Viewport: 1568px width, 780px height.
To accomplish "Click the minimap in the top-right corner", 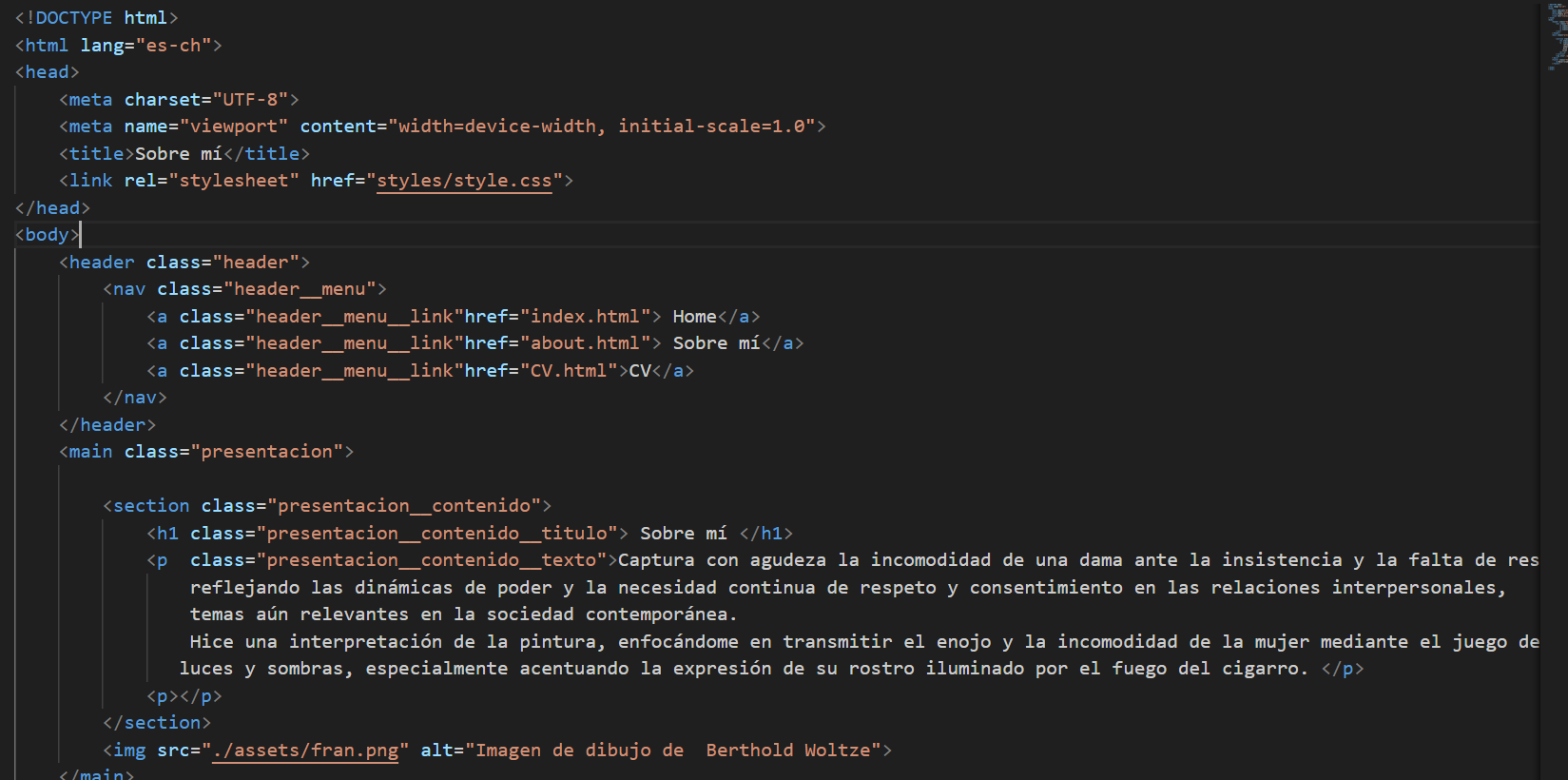I will pyautogui.click(x=1557, y=36).
